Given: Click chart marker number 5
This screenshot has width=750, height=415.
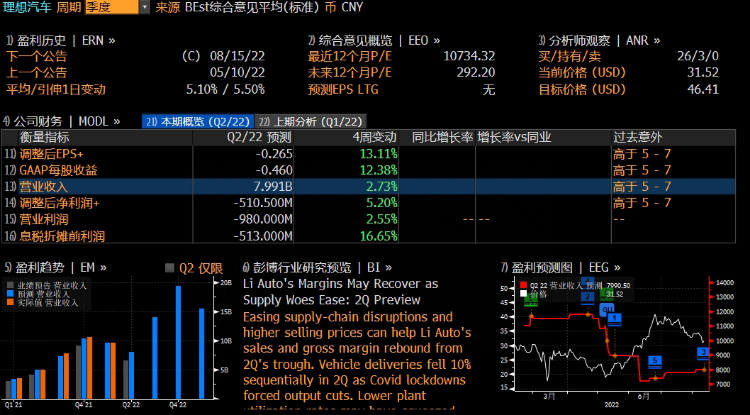Looking at the screenshot, I should (655, 361).
